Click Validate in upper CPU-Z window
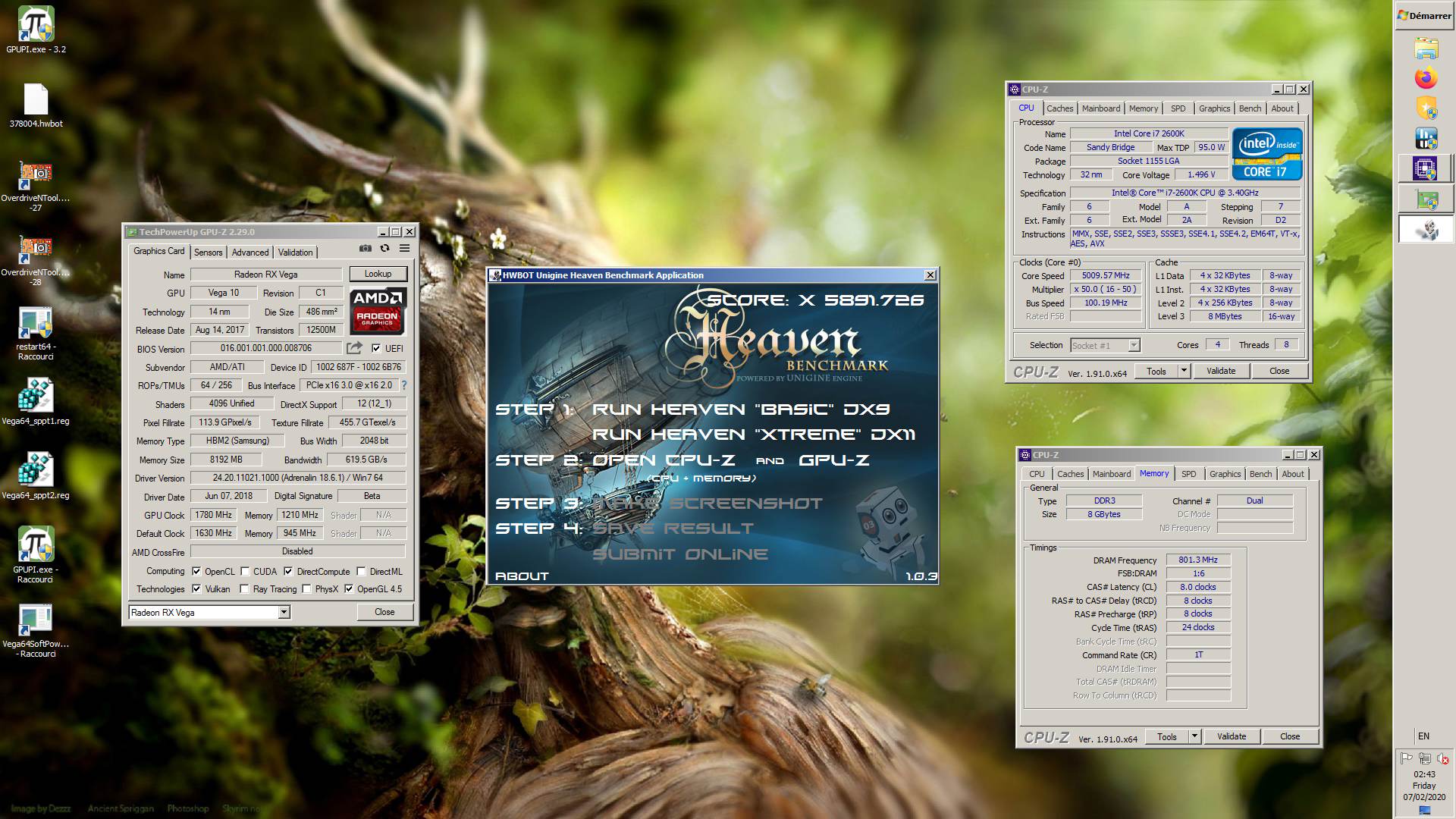 pos(1221,371)
